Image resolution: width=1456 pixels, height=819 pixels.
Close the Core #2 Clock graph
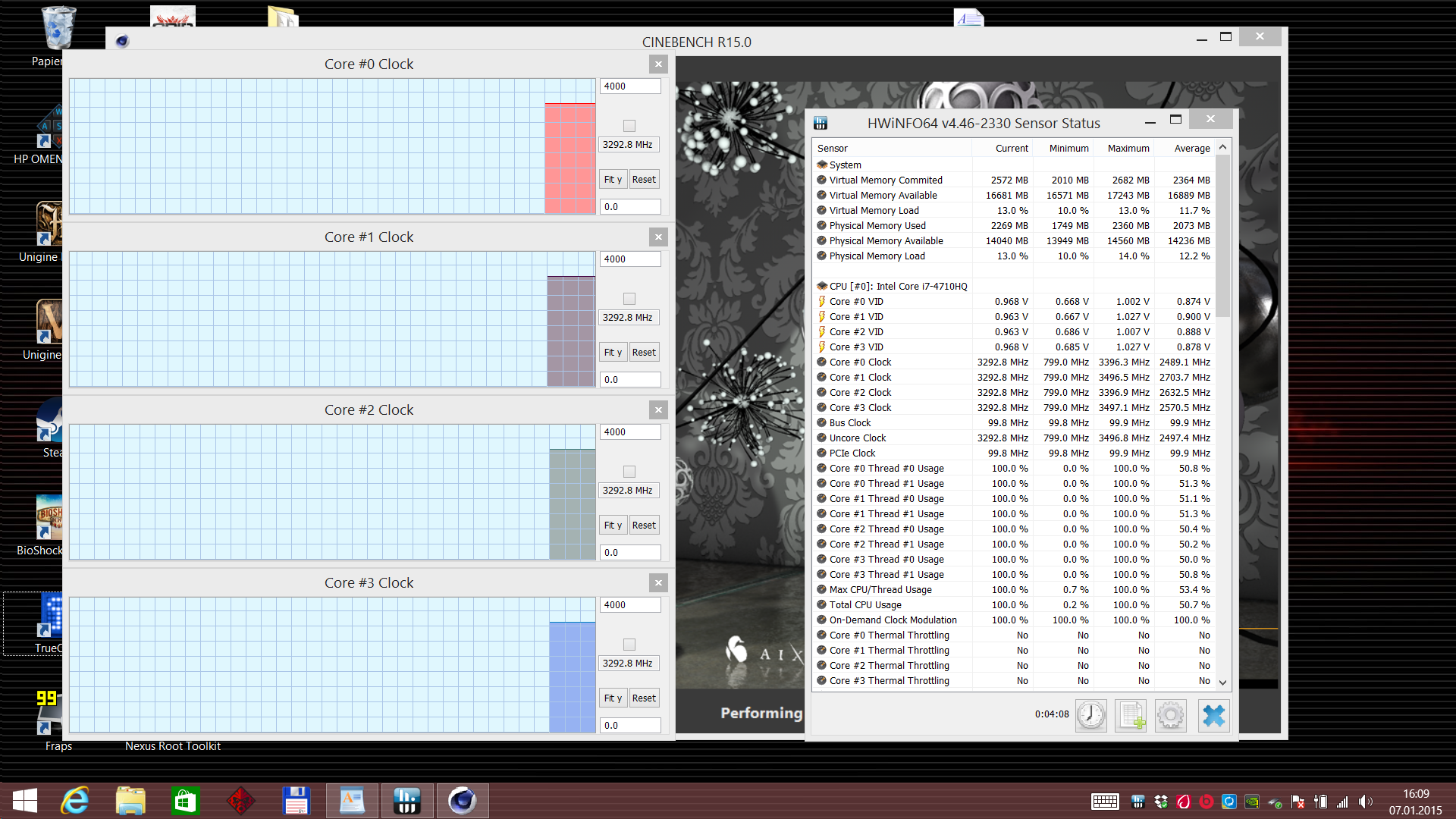coord(658,410)
